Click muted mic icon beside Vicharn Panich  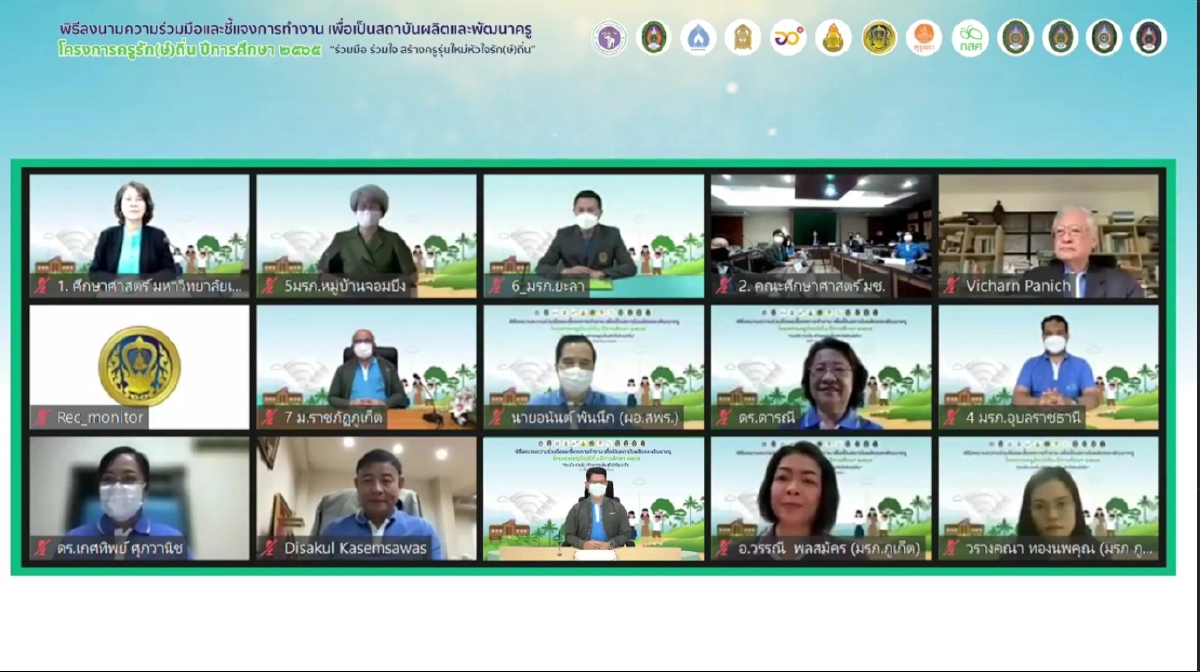951,287
